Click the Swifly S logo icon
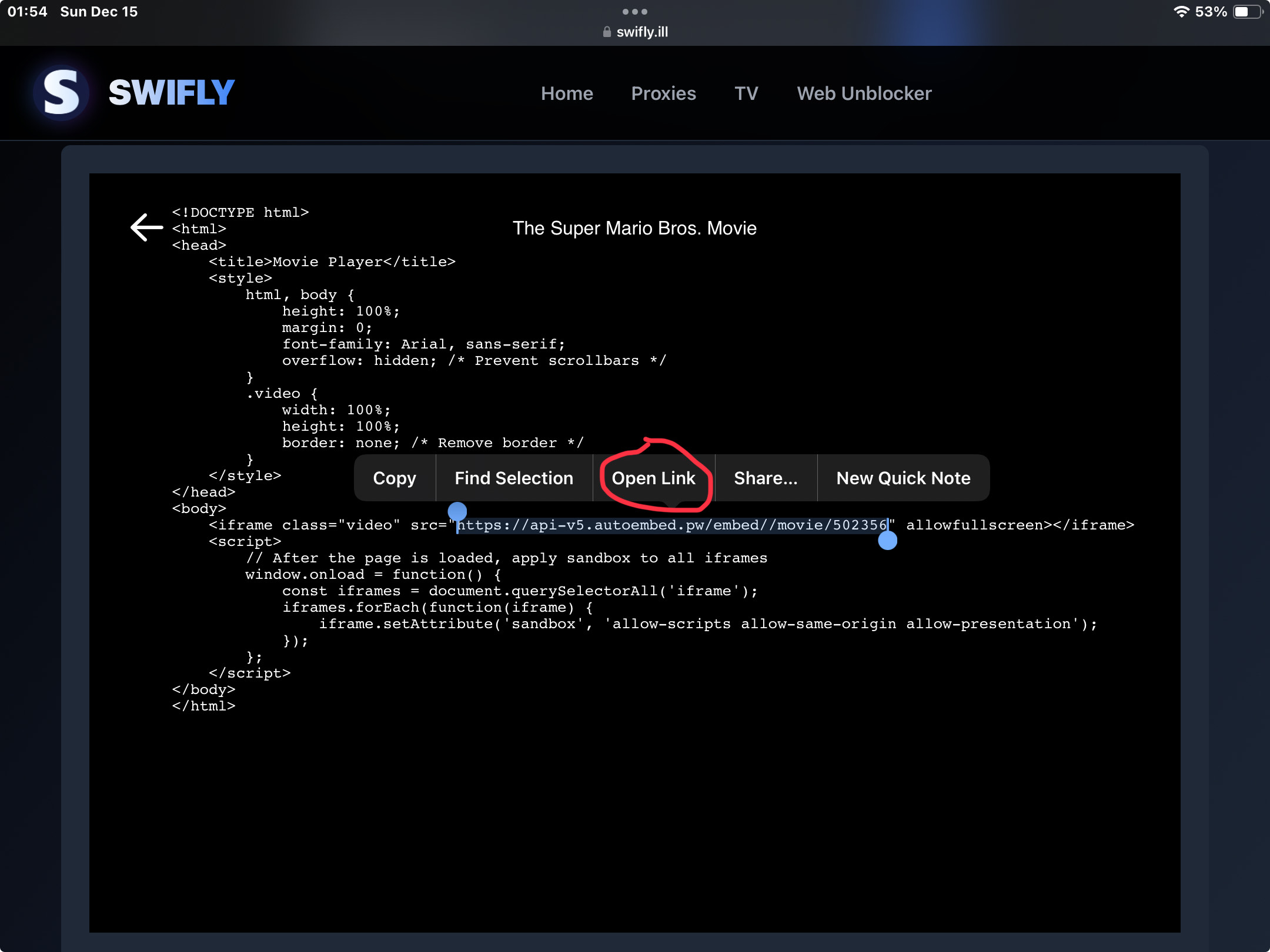Viewport: 1270px width, 952px height. click(61, 93)
